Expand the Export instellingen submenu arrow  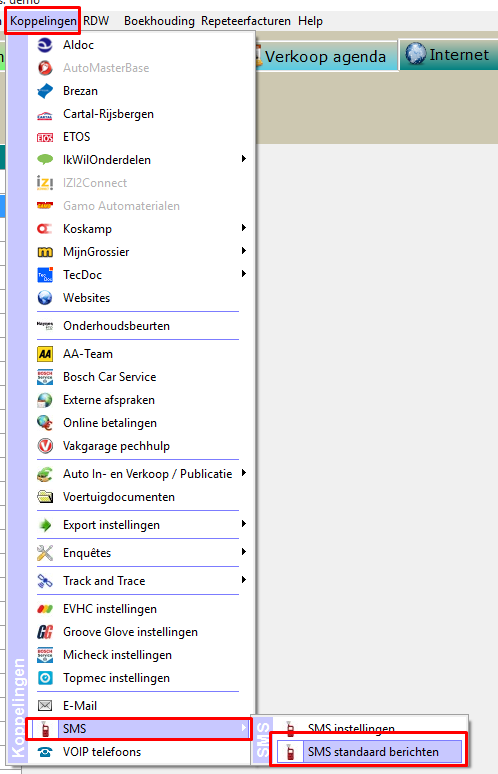[x=243, y=524]
